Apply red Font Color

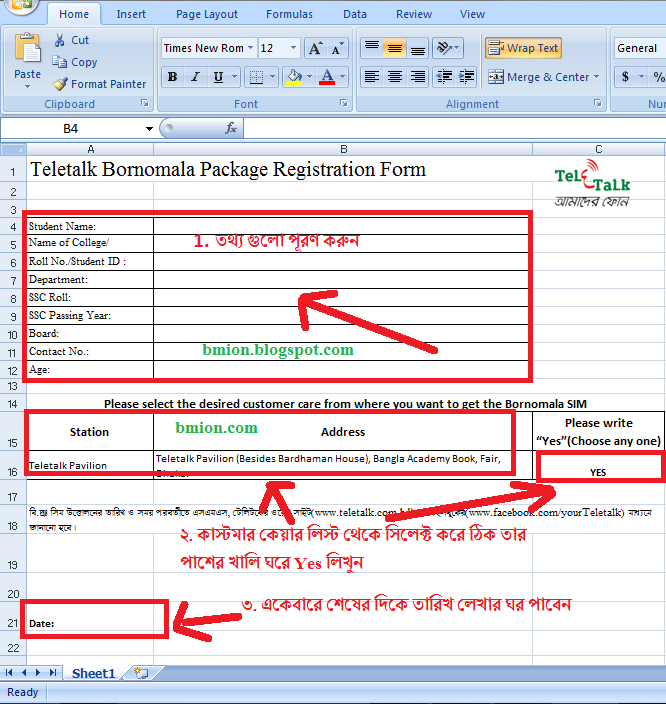pos(327,77)
